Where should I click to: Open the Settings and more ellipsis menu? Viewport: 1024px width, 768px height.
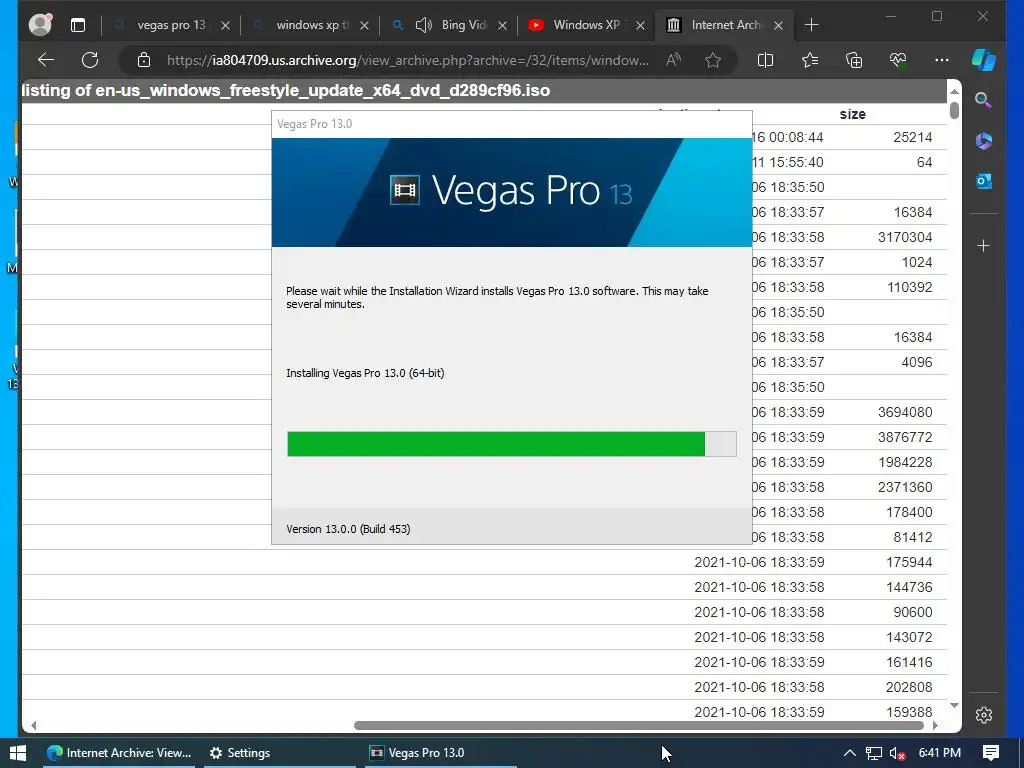pos(942,60)
